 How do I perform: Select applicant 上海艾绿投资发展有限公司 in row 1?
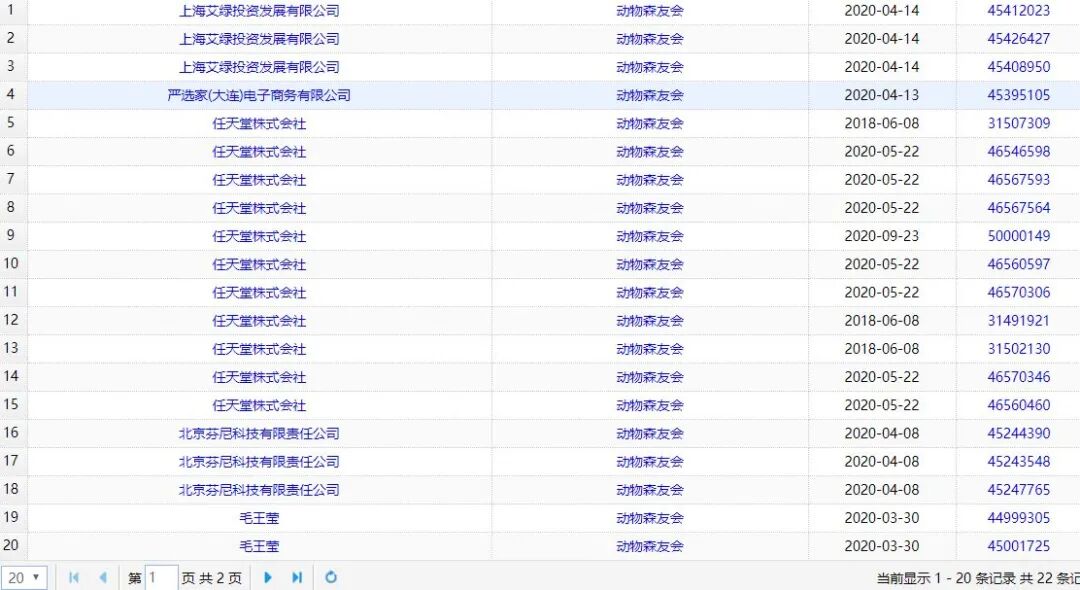[x=259, y=10]
